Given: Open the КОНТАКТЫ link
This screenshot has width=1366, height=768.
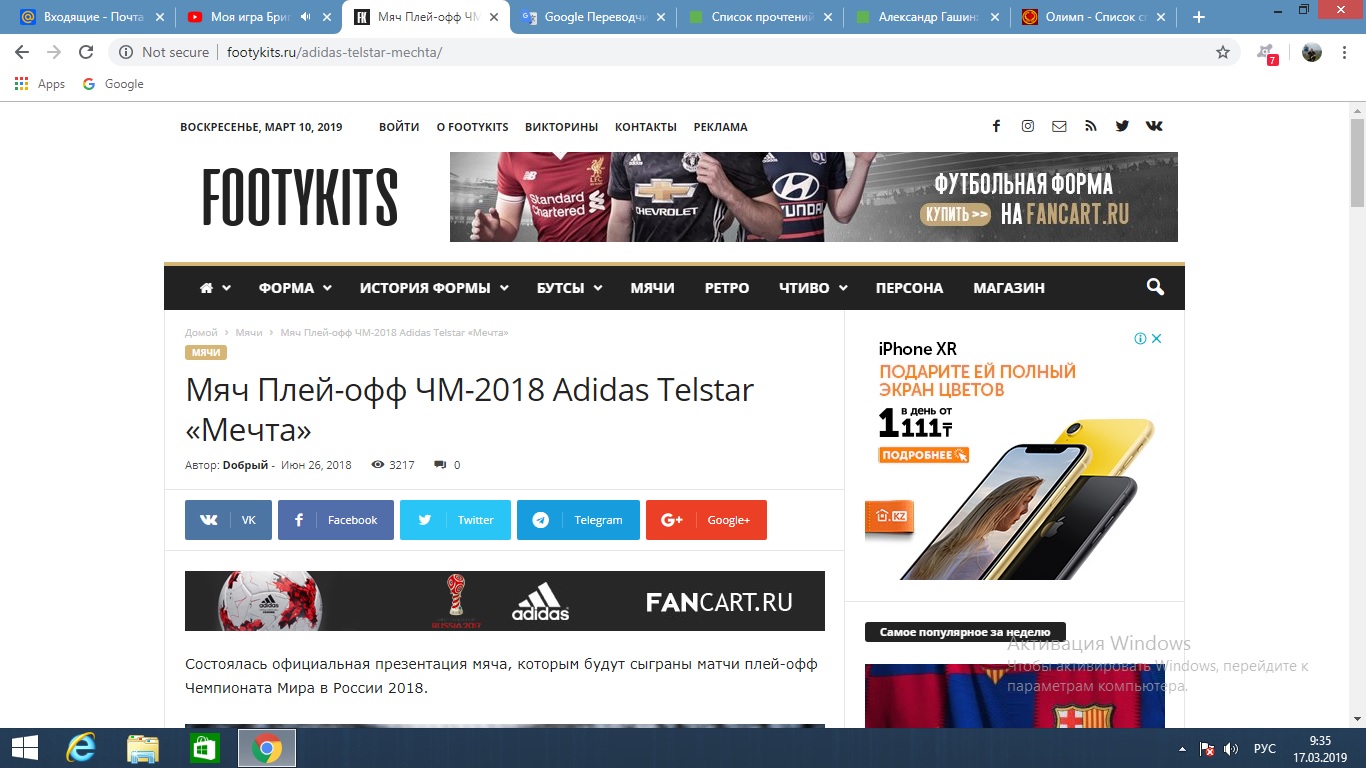Looking at the screenshot, I should point(646,127).
